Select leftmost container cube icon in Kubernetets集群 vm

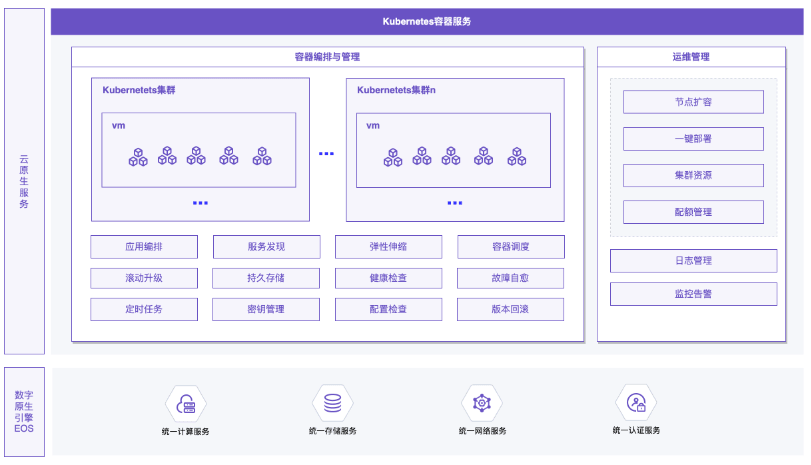click(x=138, y=157)
